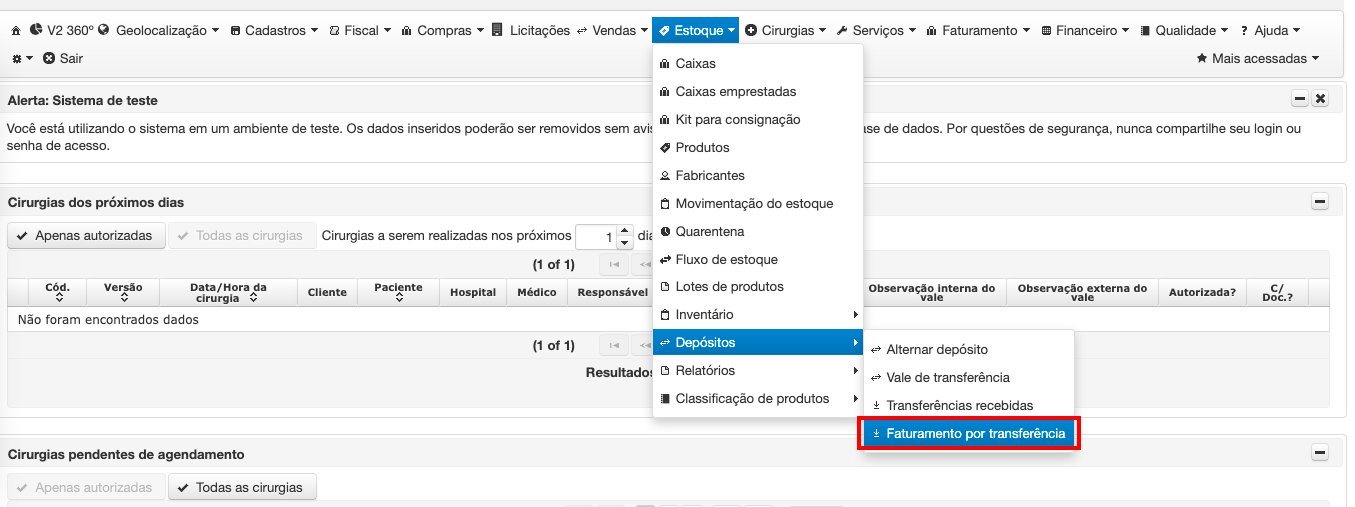Open Fabricantes from the Estoque menu

757,176
